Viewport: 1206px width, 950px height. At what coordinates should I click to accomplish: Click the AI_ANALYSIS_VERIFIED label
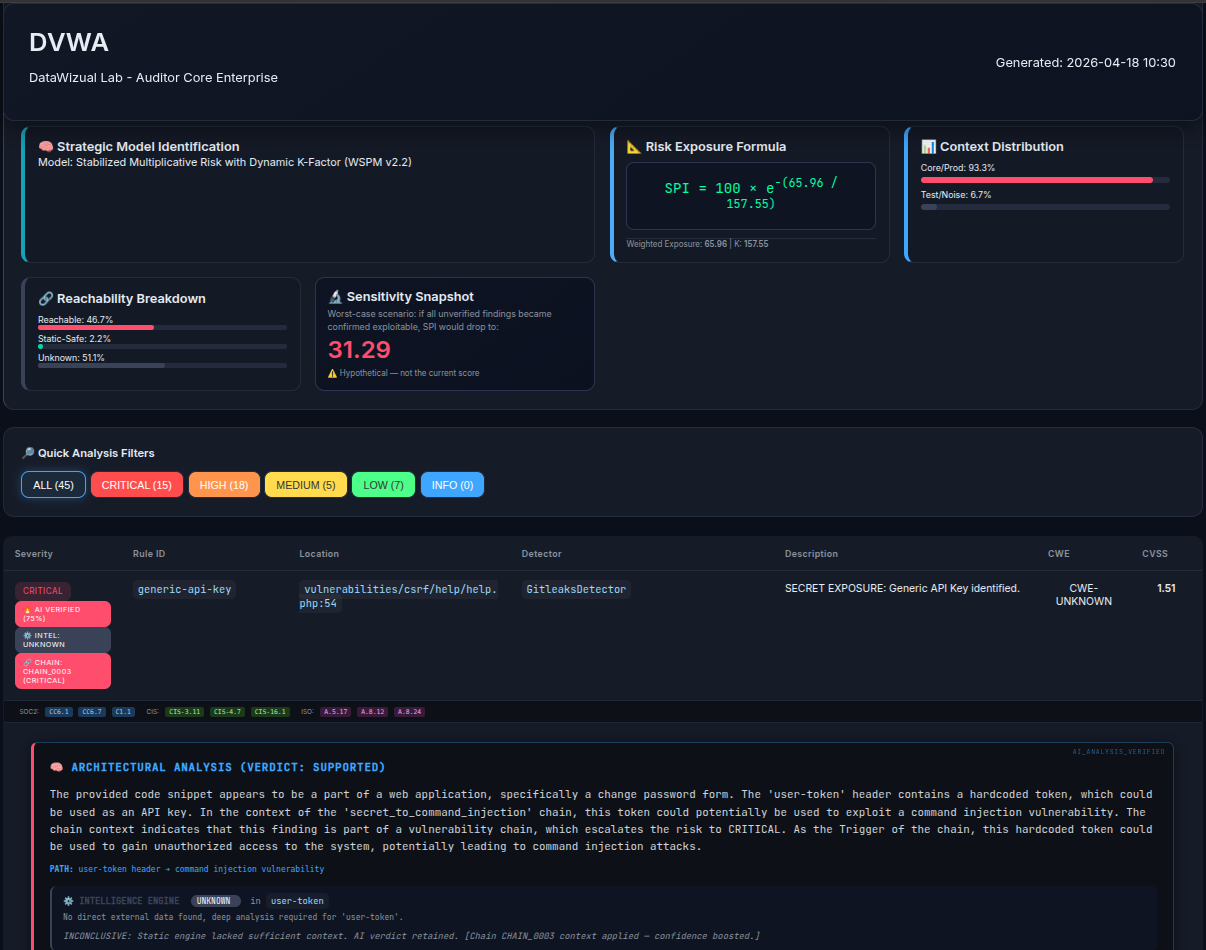click(x=1118, y=750)
